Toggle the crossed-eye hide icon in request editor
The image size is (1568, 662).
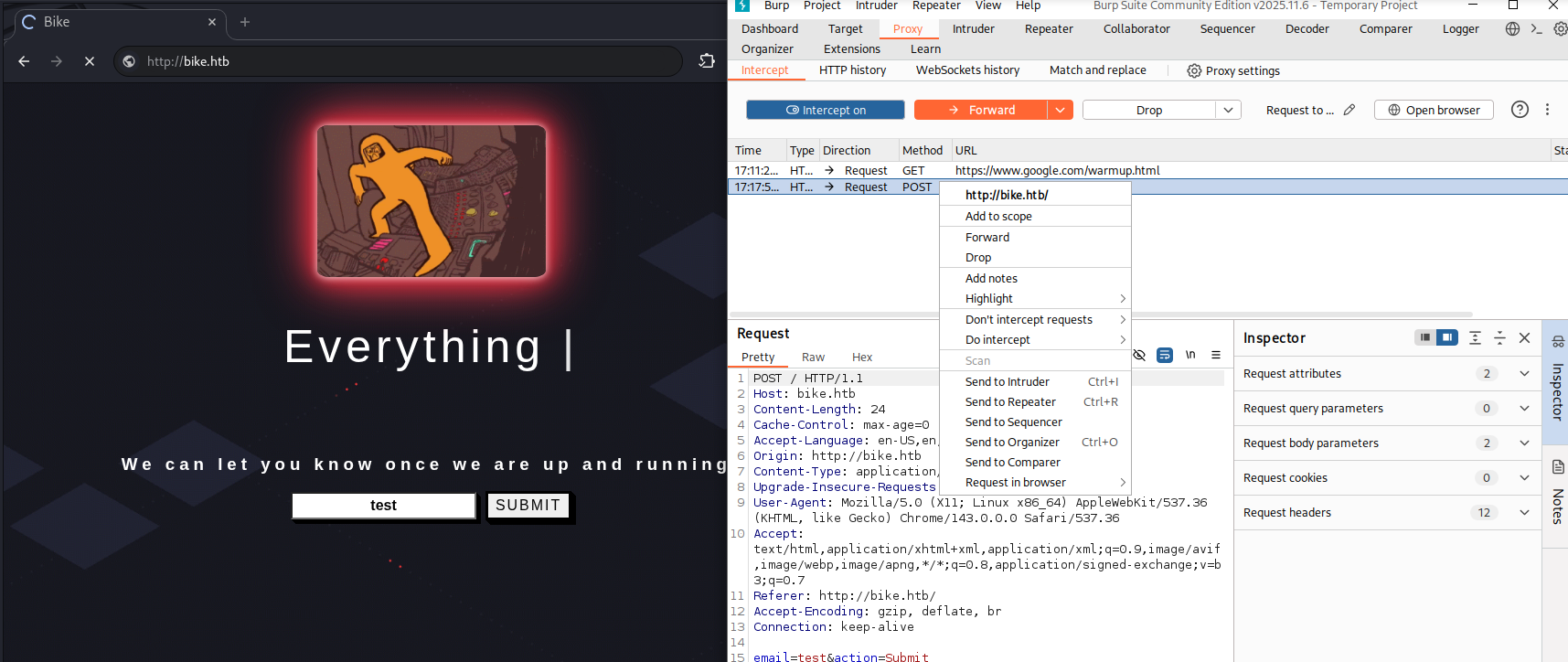click(1139, 355)
